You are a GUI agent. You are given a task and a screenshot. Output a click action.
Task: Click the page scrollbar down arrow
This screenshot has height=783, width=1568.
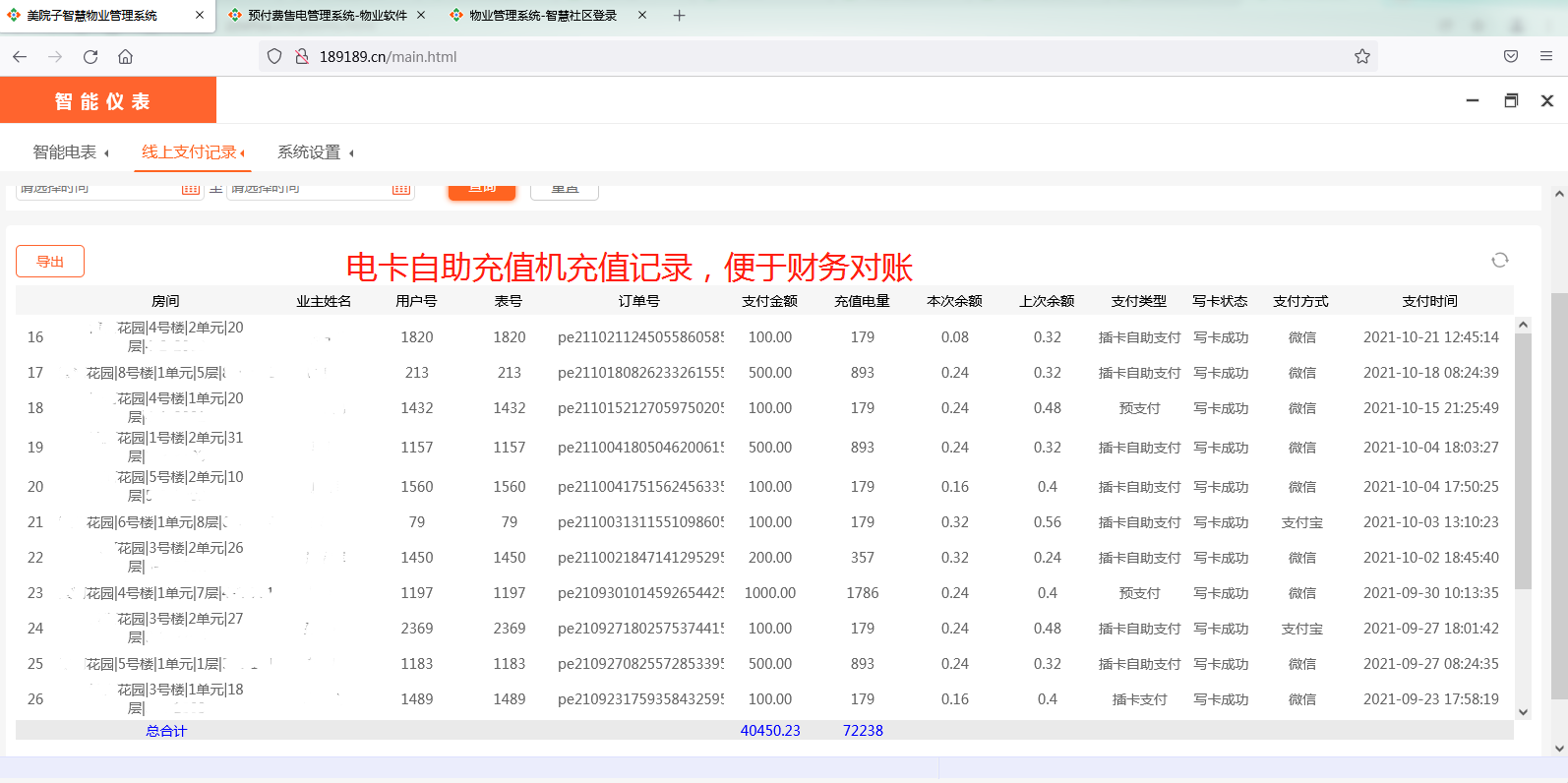(1559, 749)
